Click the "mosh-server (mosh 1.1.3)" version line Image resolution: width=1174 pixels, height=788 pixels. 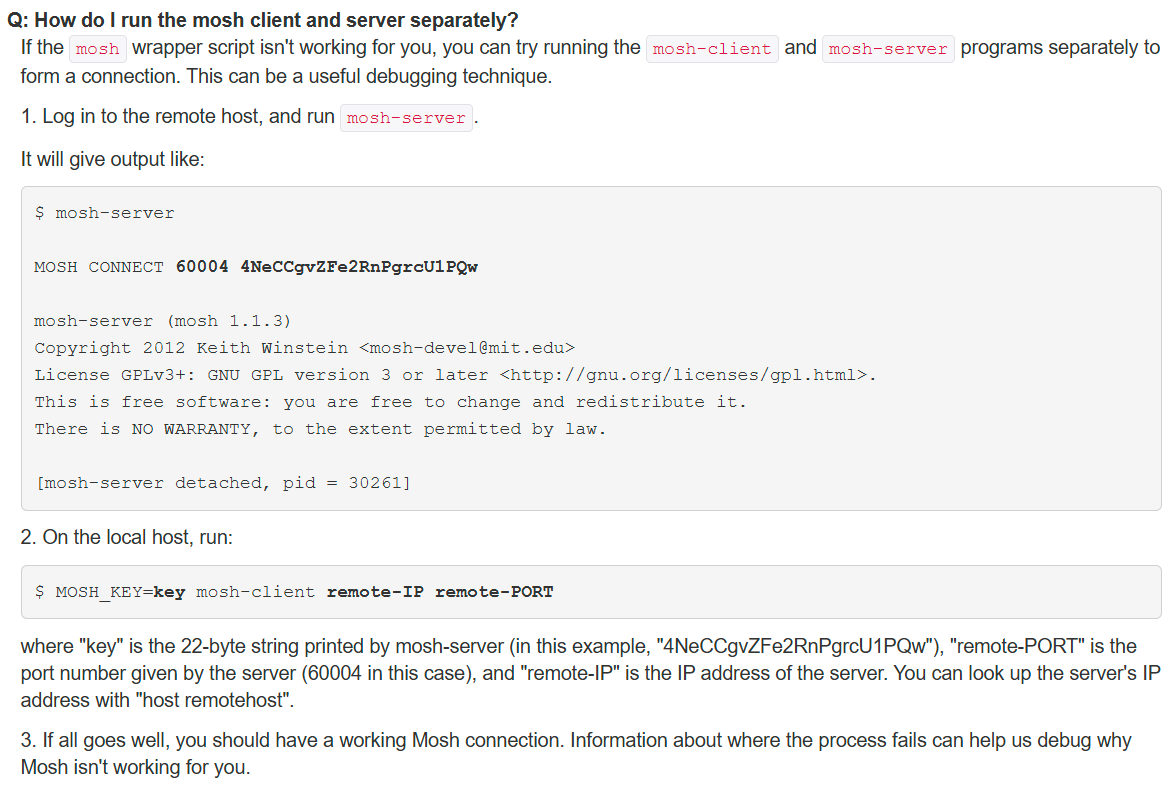click(x=162, y=321)
